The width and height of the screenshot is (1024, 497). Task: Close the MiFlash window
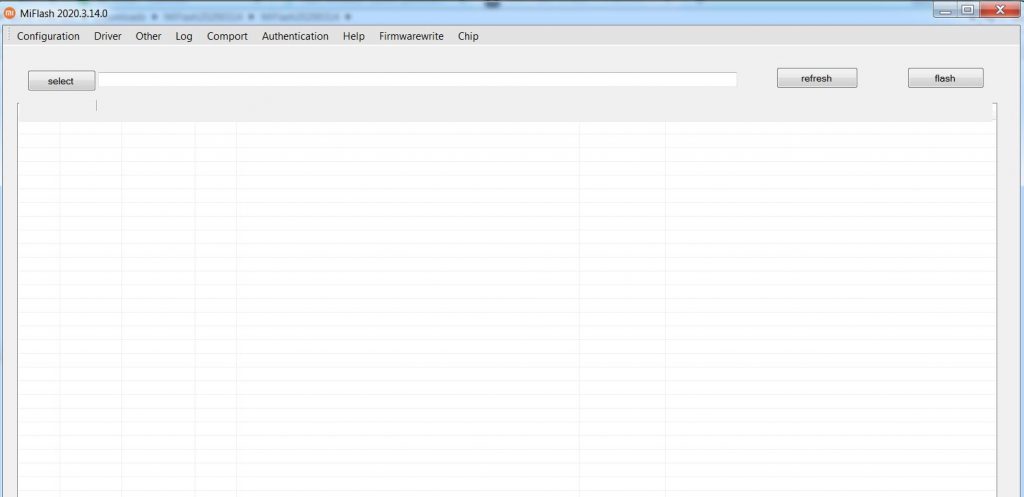coord(1000,10)
